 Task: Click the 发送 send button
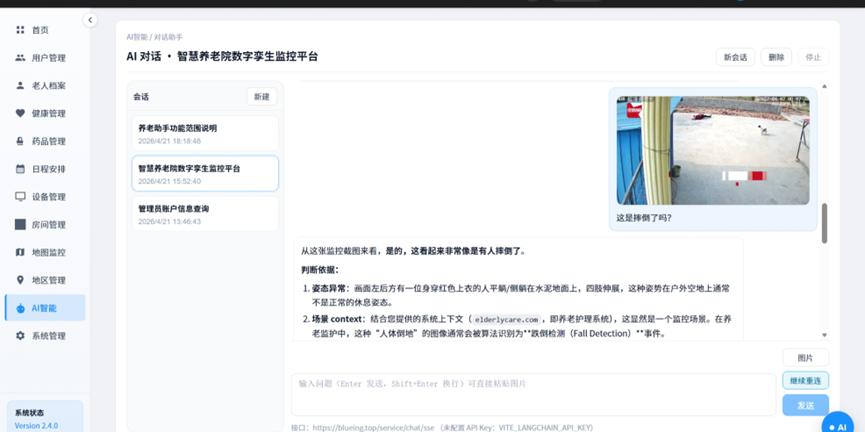tap(805, 405)
